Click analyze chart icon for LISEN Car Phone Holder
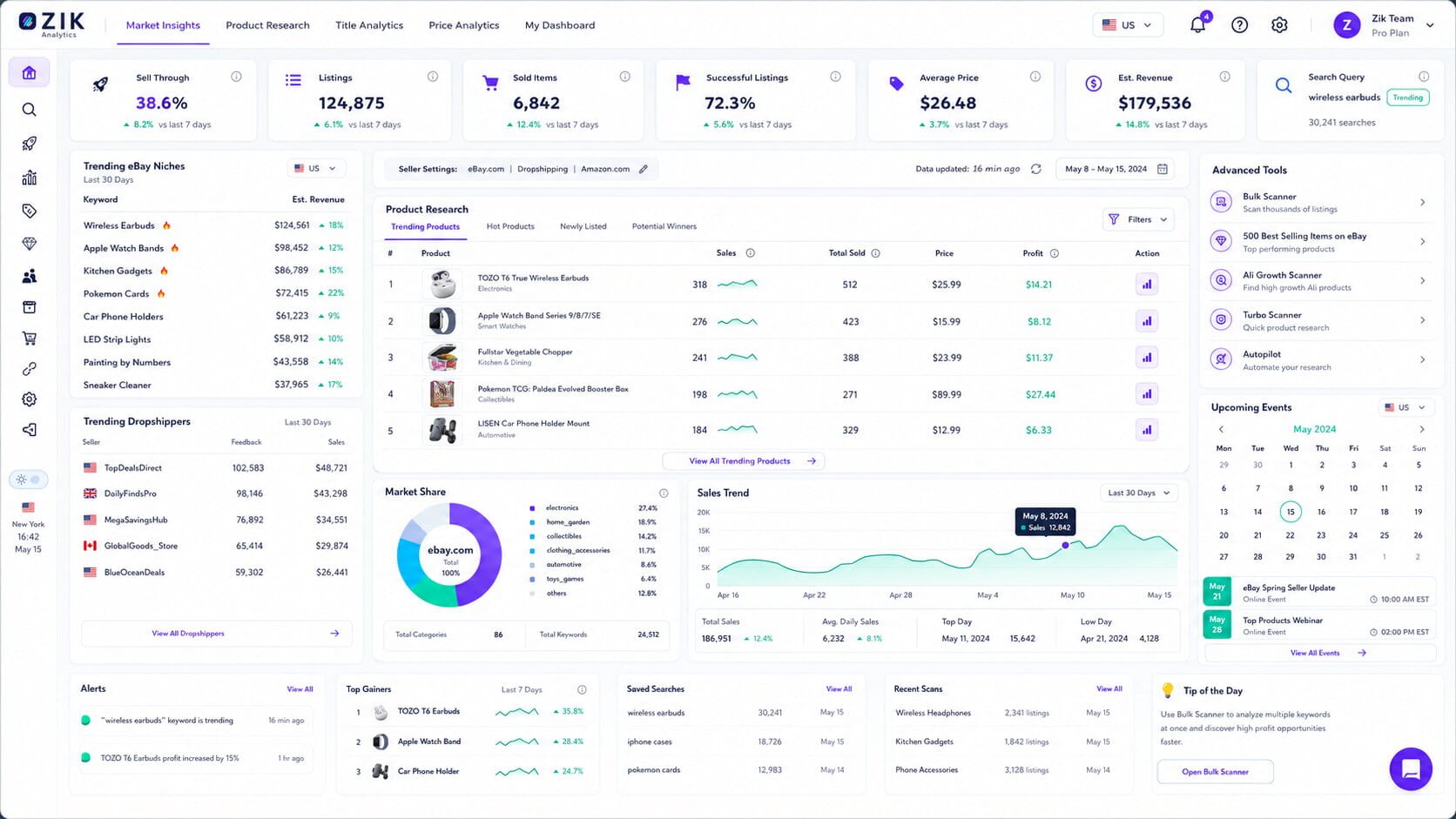This screenshot has height=819, width=1456. 1147,430
